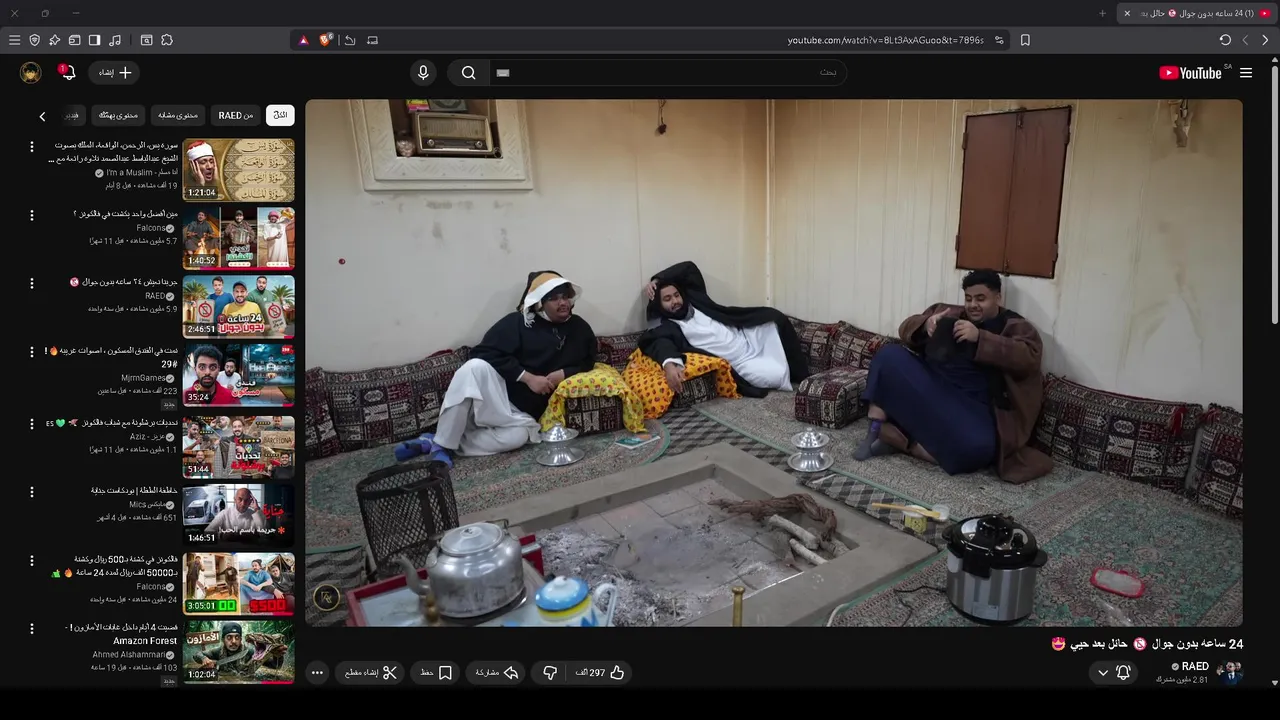1280x720 pixels.
Task: Open the site settings icon in address bar
Action: [x=999, y=40]
